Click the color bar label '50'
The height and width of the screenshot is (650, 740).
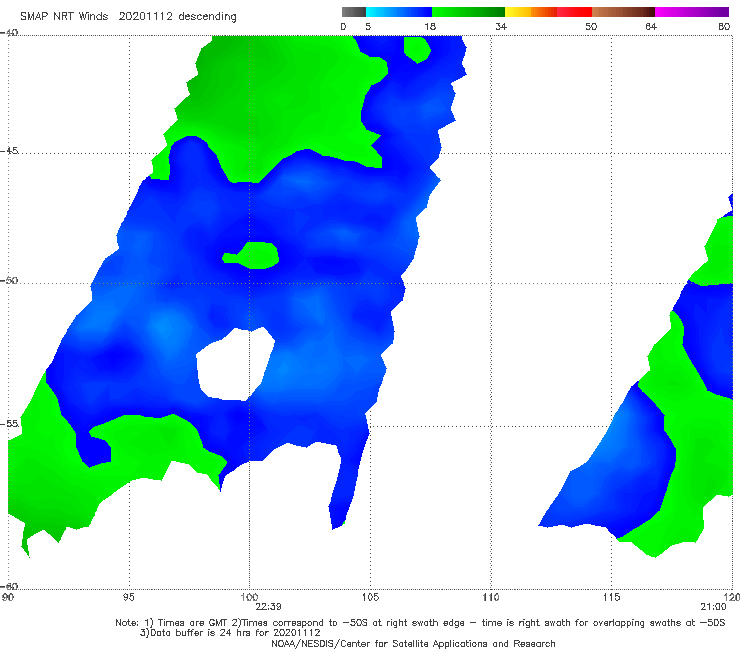click(591, 26)
